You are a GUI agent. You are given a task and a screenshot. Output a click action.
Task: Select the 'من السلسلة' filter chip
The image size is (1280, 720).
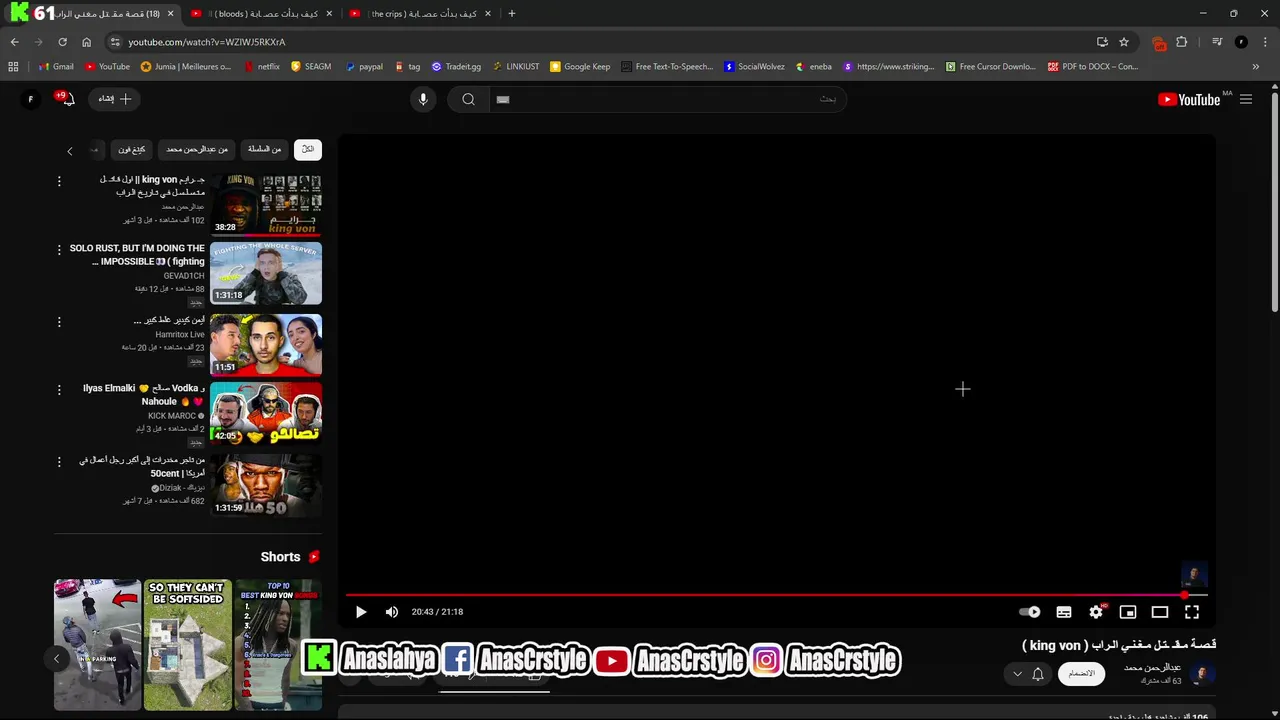(265, 149)
